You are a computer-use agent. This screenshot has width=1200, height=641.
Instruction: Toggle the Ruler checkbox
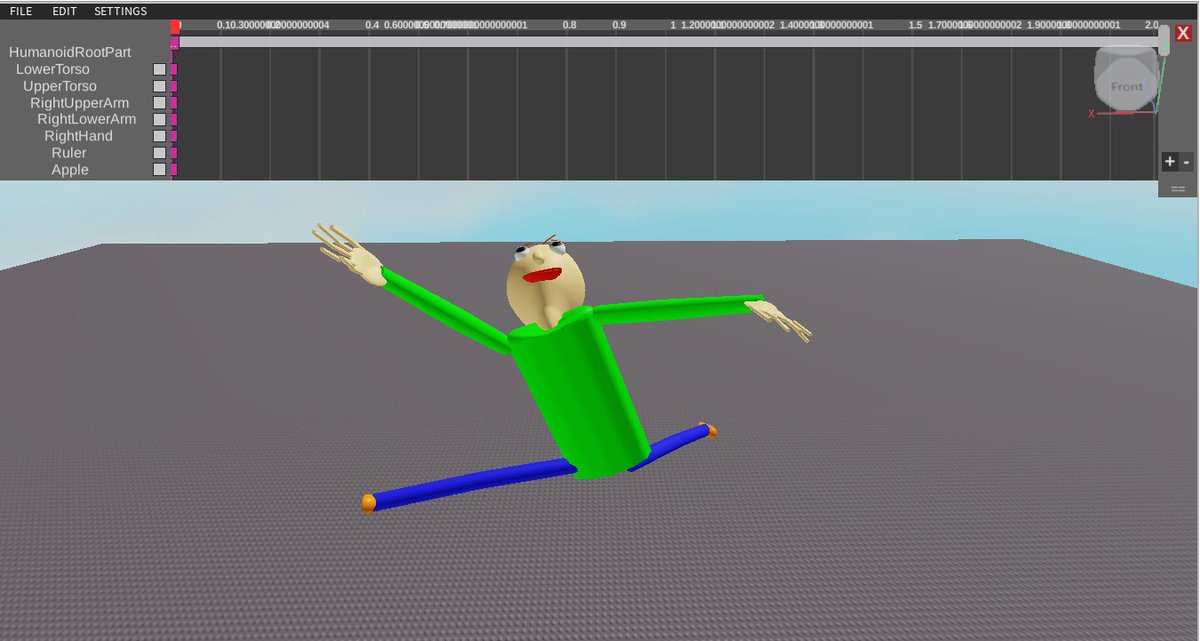pos(159,153)
